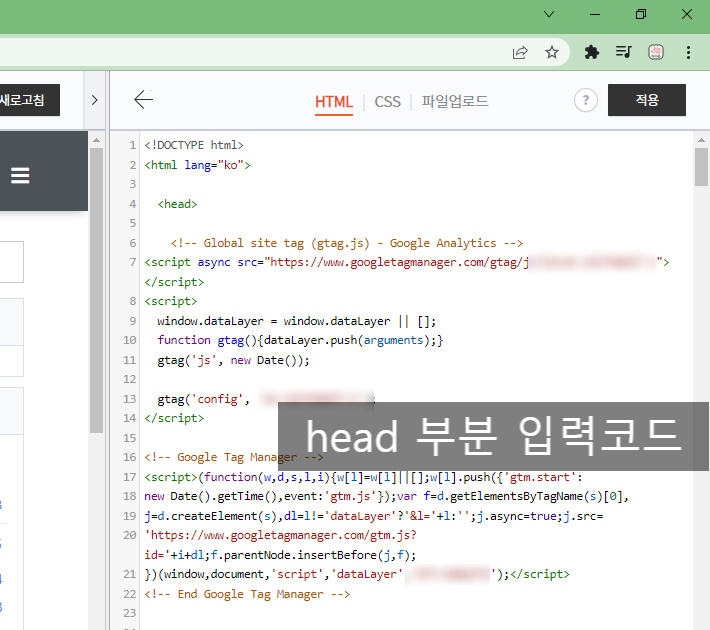Image resolution: width=710 pixels, height=630 pixels.
Task: Click the code editor scrollbar thumb
Action: (701, 167)
